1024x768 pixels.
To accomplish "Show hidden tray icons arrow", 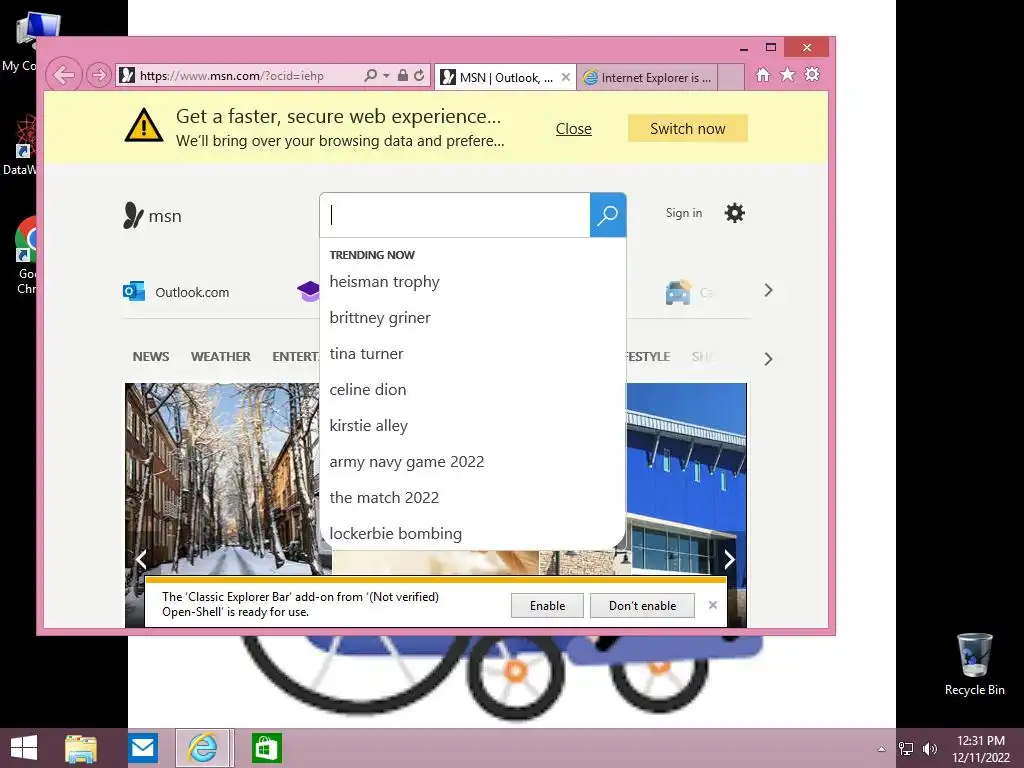I will pyautogui.click(x=881, y=749).
